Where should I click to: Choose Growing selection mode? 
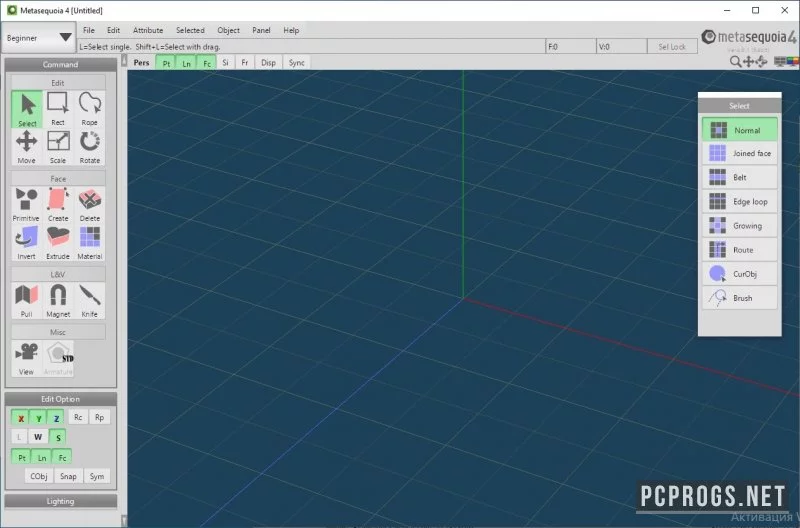pos(740,225)
